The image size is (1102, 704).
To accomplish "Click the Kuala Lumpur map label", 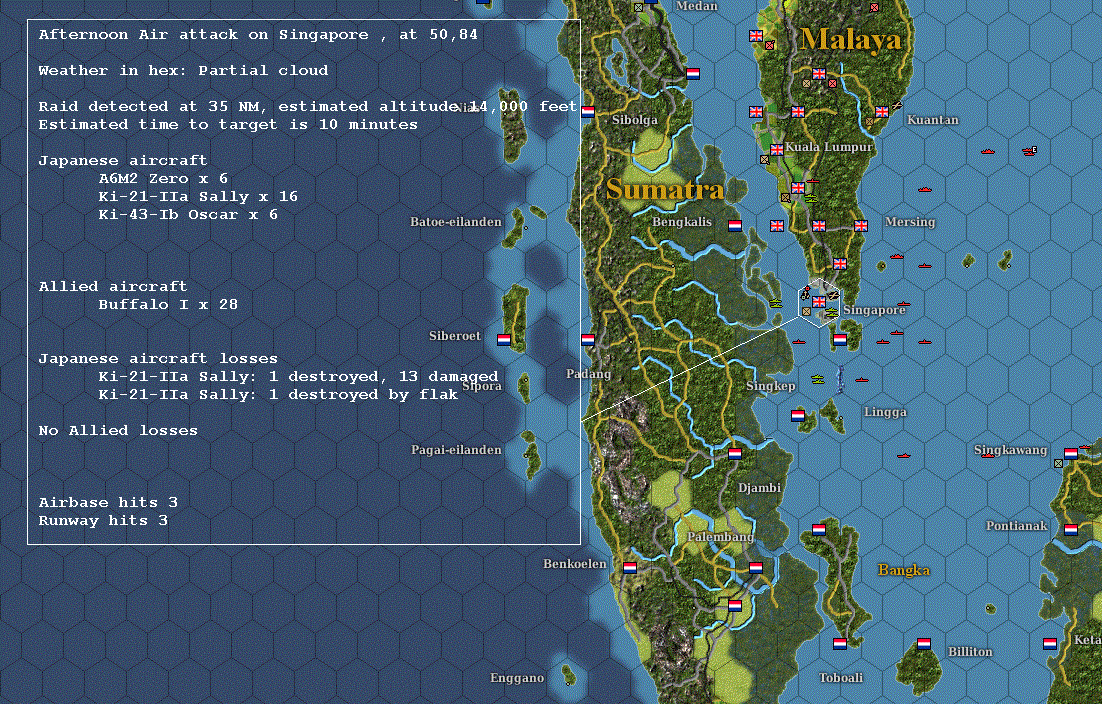I will tap(829, 147).
